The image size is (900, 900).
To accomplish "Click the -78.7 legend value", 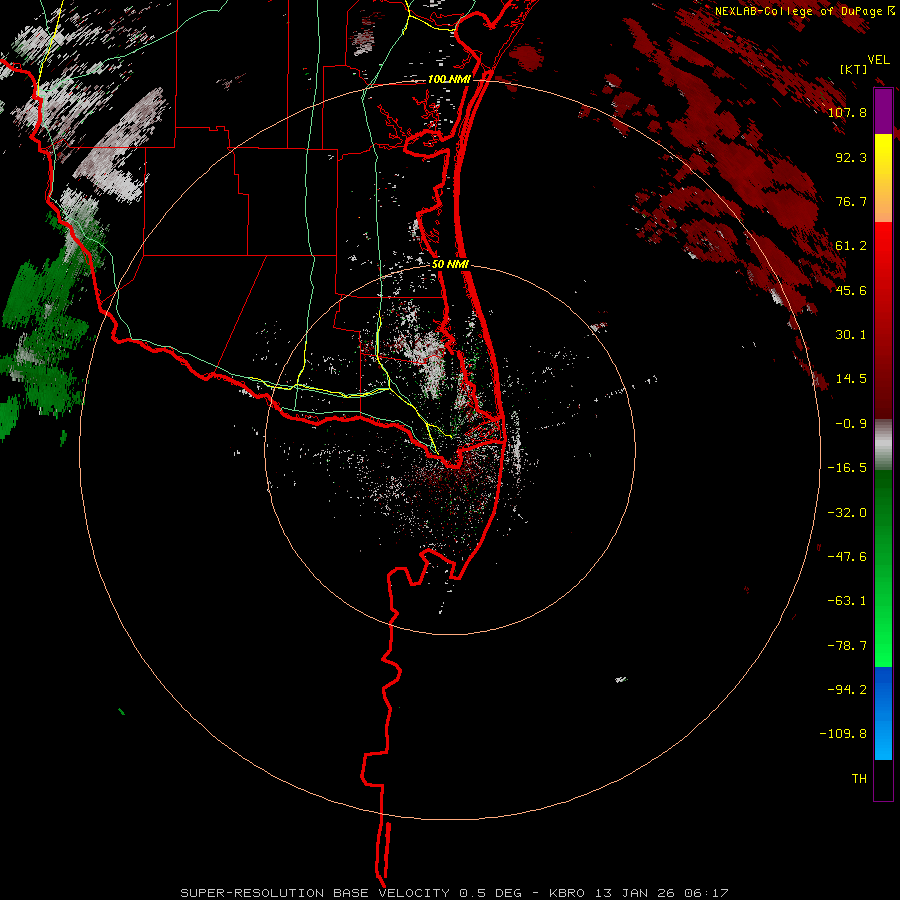I will (847, 646).
